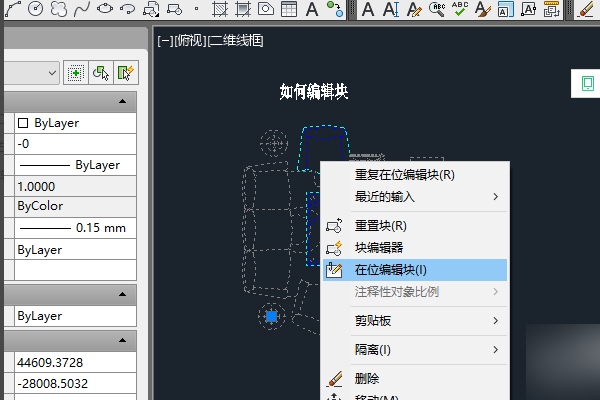Screen dimensions: 600x400
Task: Select the Revision Cloud tool
Action: [59, 9]
